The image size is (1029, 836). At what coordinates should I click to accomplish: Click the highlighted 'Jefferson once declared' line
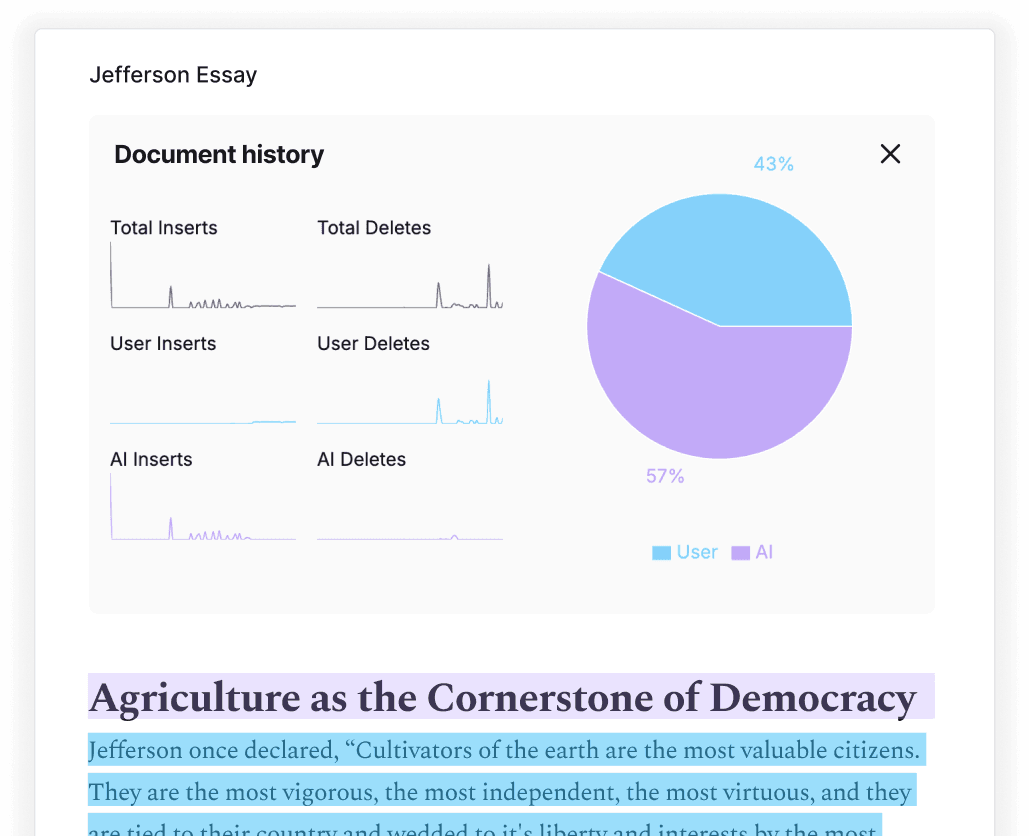[504, 750]
